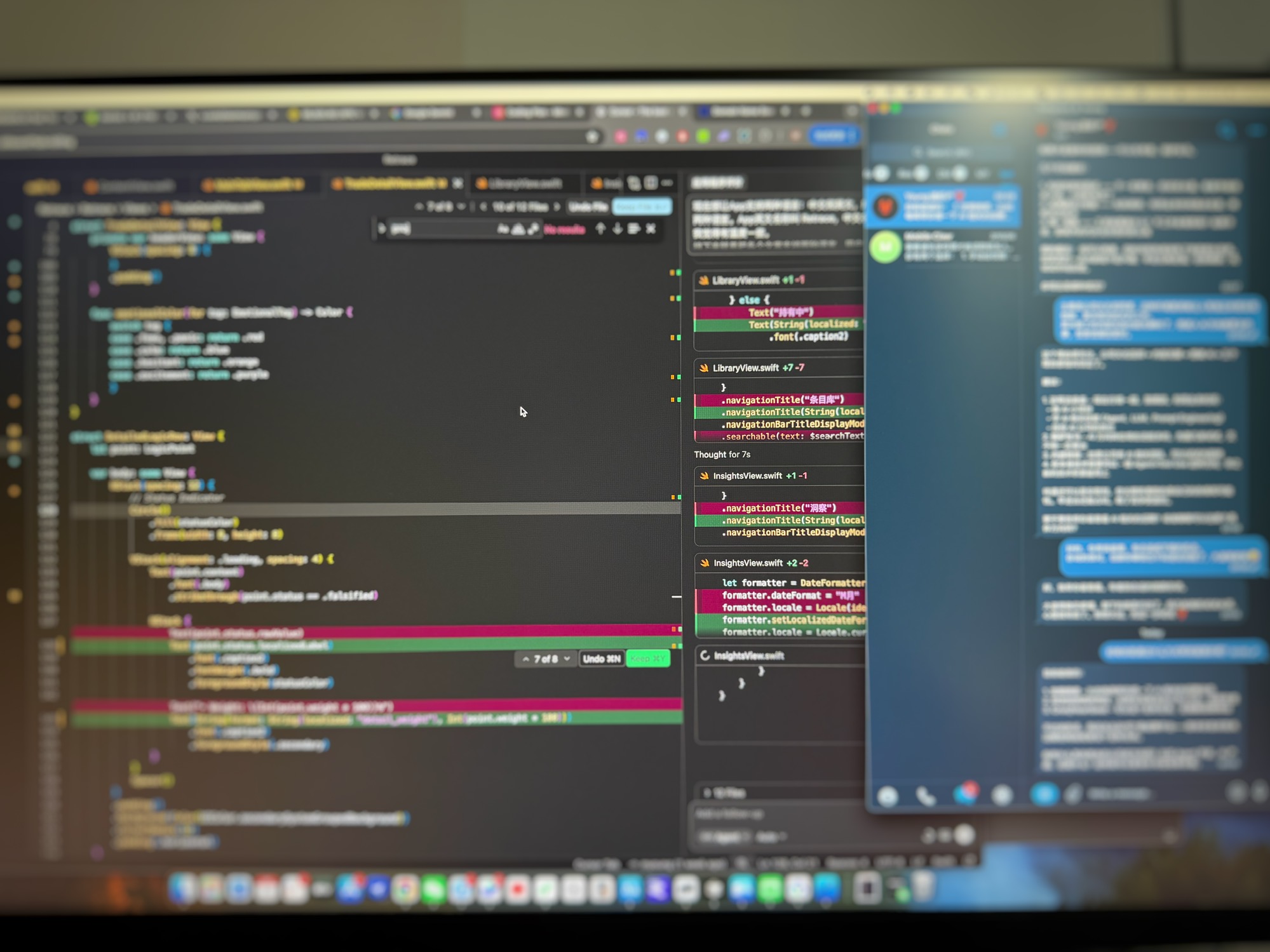The image size is (1270, 952).
Task: Click the Keep button near 7 of 8
Action: coord(647,659)
